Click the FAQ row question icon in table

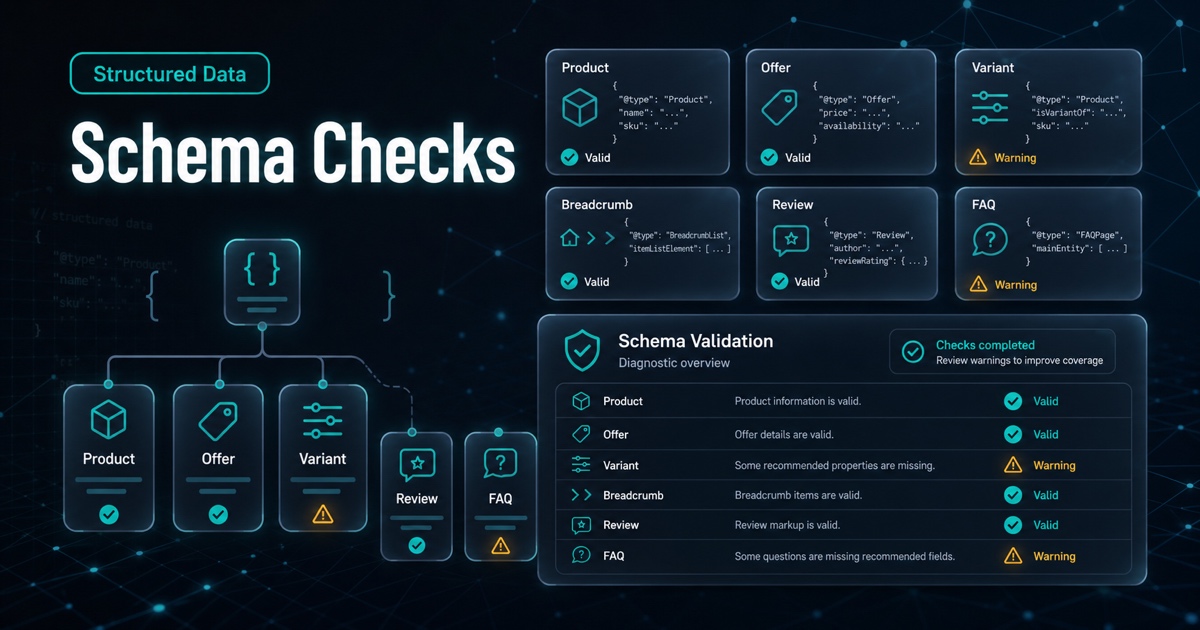581,556
